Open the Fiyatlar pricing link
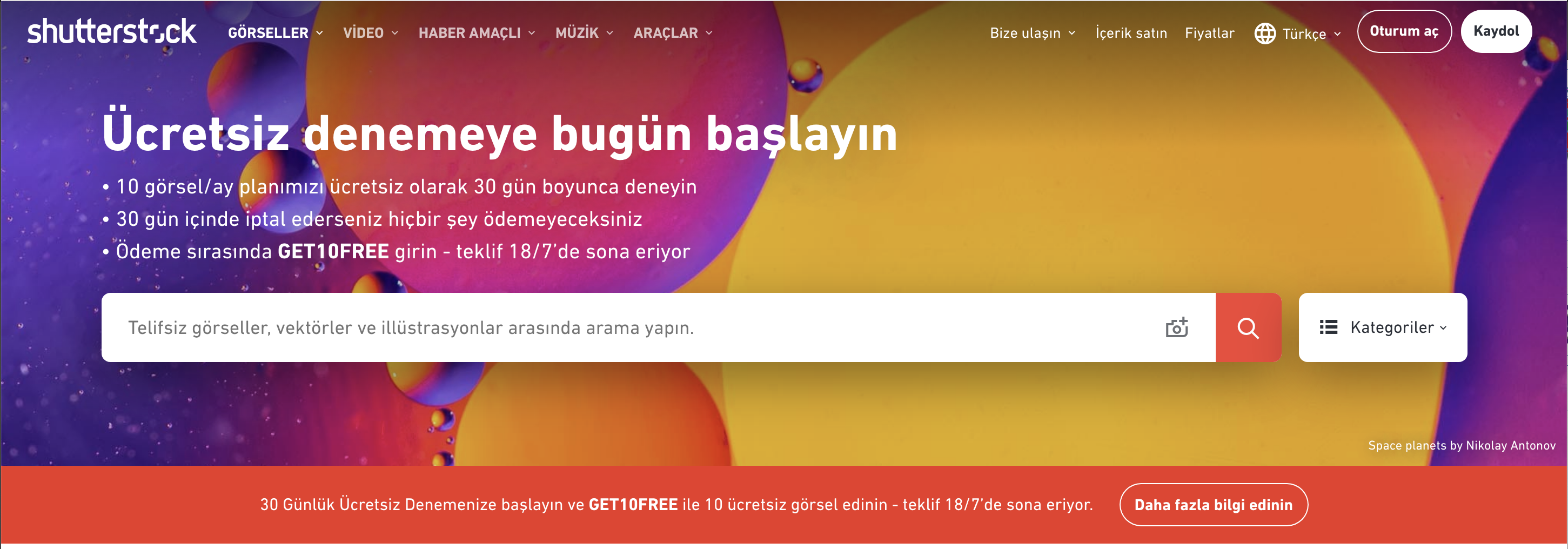Screen dimensions: 1568x549 point(1209,33)
